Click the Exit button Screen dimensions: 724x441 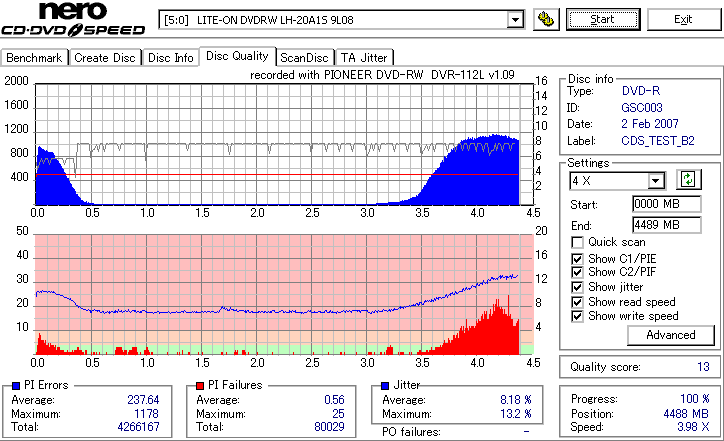pos(683,19)
